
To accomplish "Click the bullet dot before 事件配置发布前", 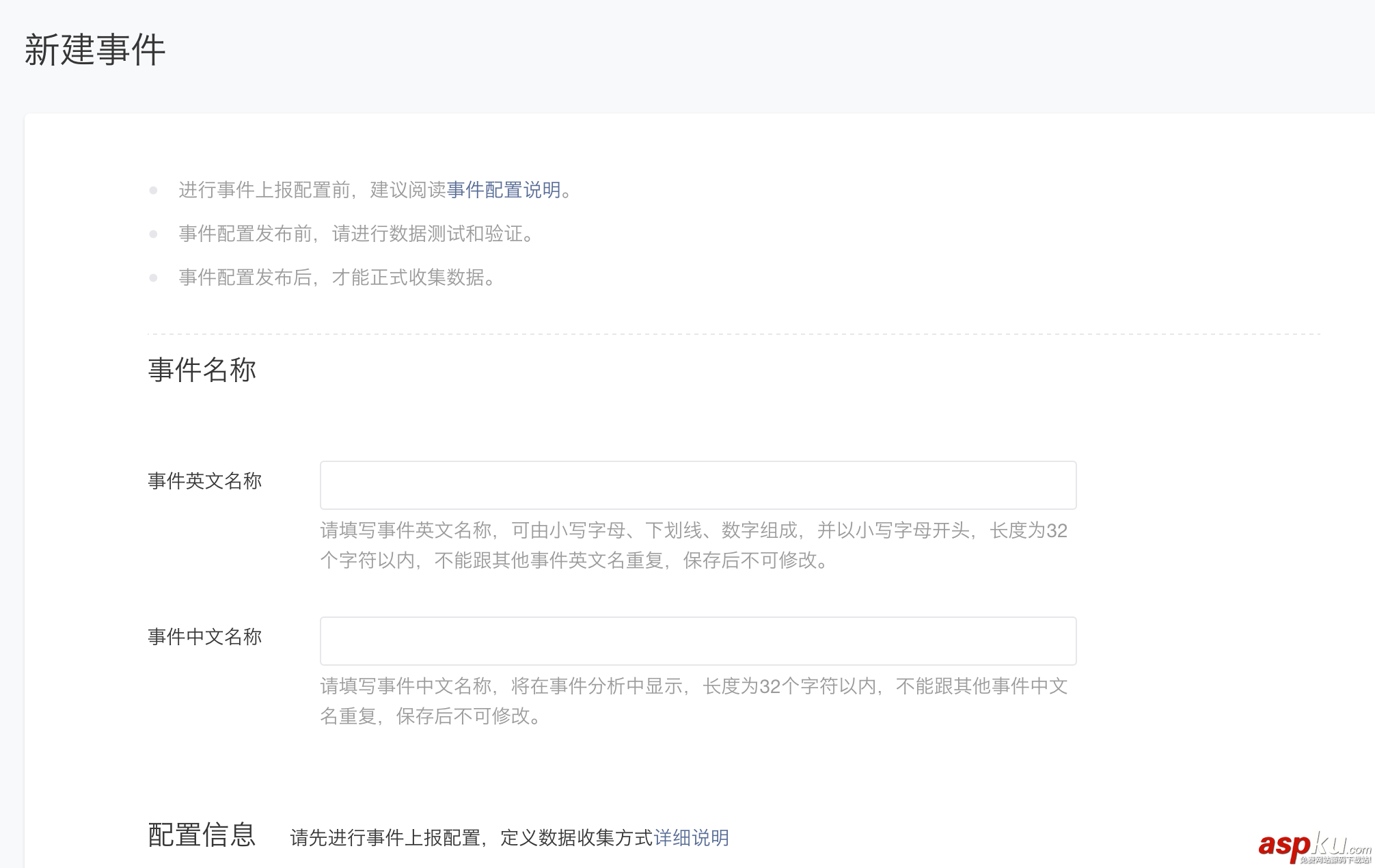I will [154, 234].
